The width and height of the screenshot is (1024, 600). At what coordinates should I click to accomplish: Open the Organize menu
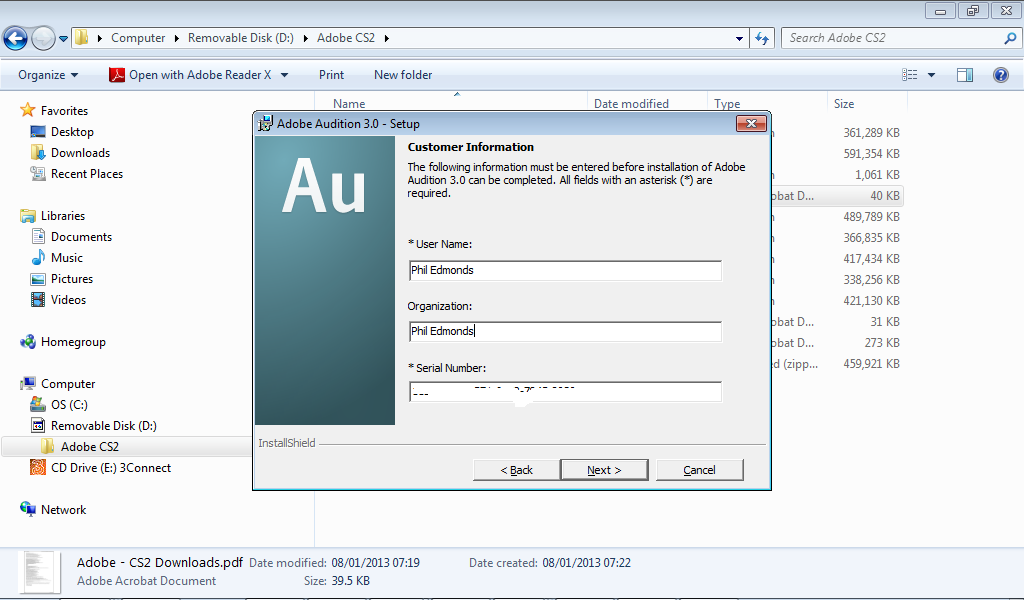(48, 75)
